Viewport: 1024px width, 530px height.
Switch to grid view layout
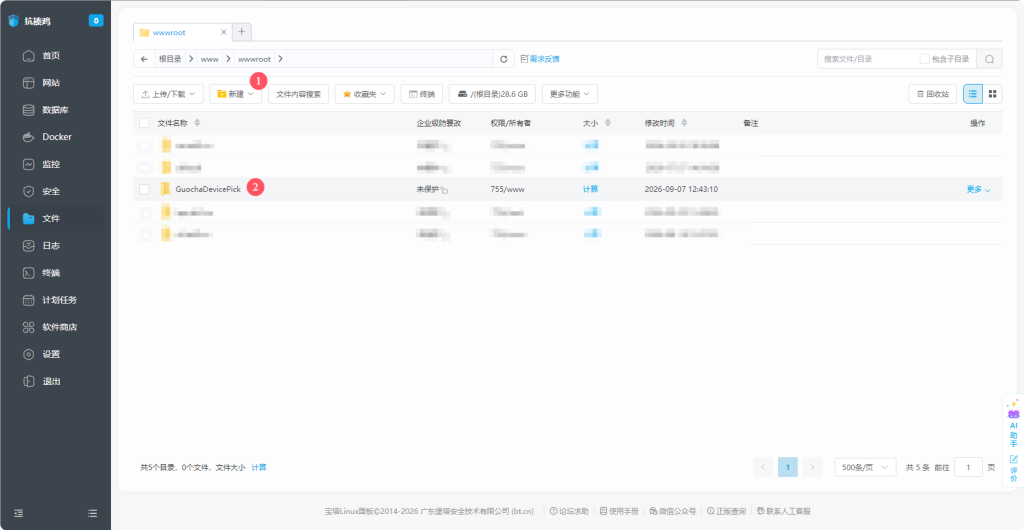coord(993,94)
